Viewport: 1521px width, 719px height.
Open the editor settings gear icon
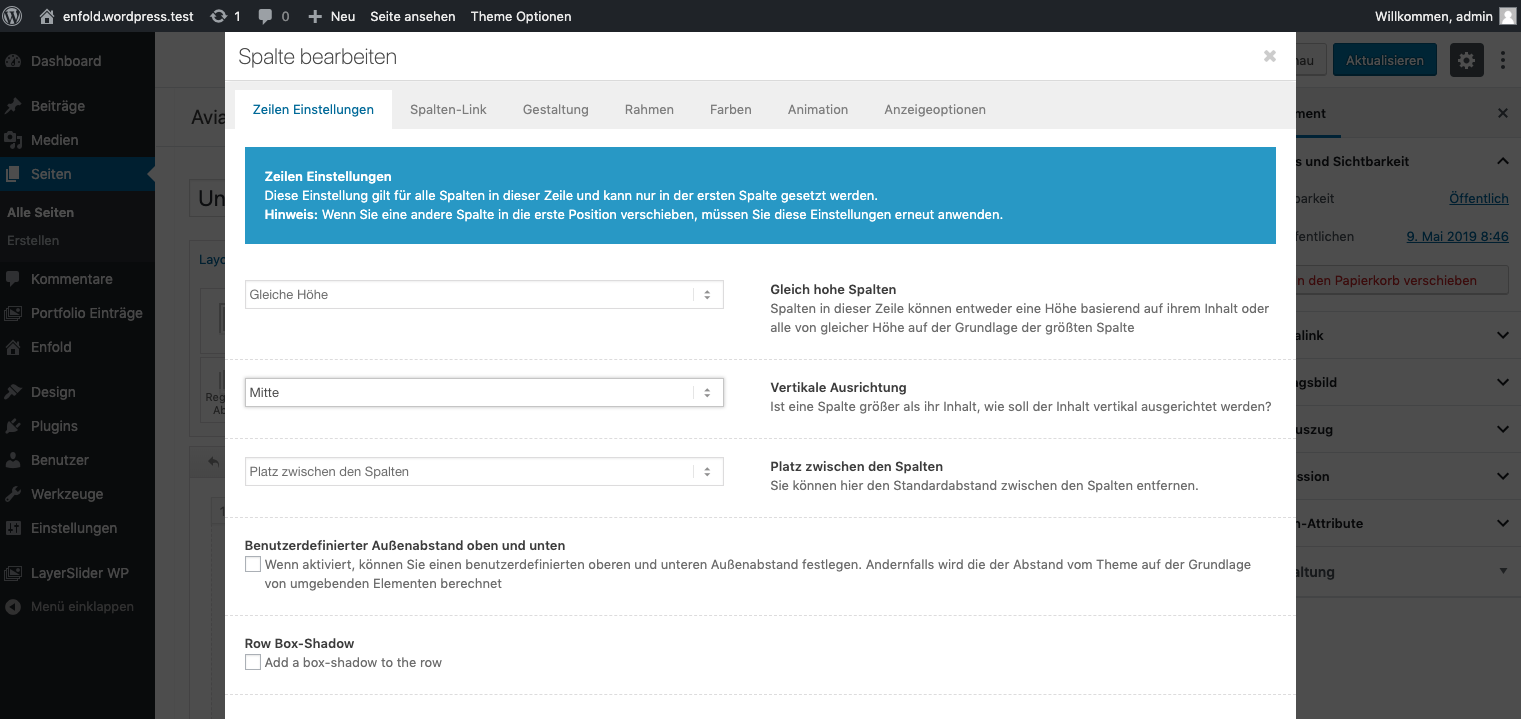1466,60
